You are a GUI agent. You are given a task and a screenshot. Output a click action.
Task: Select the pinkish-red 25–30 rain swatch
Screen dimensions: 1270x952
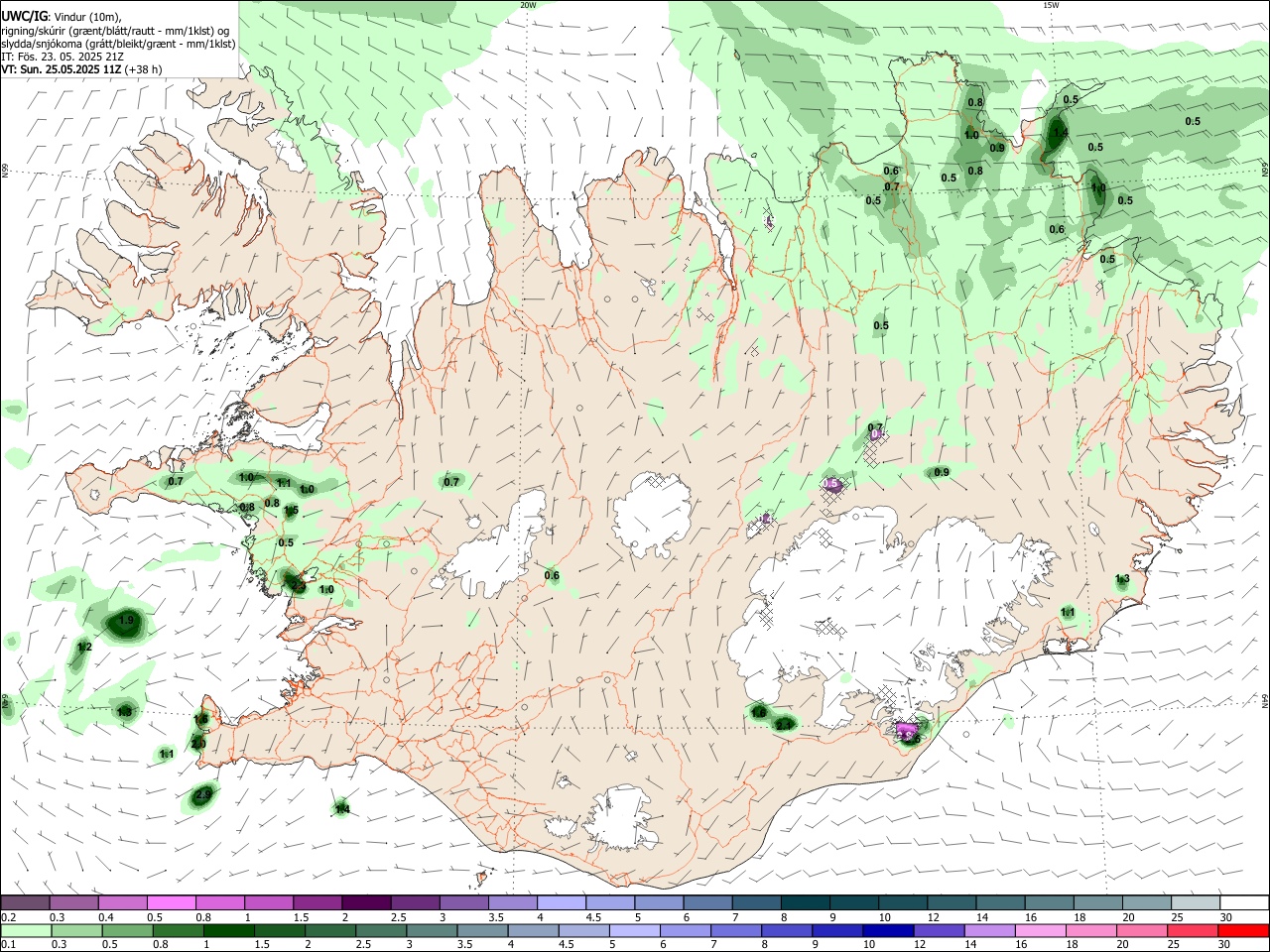pos(1194,931)
